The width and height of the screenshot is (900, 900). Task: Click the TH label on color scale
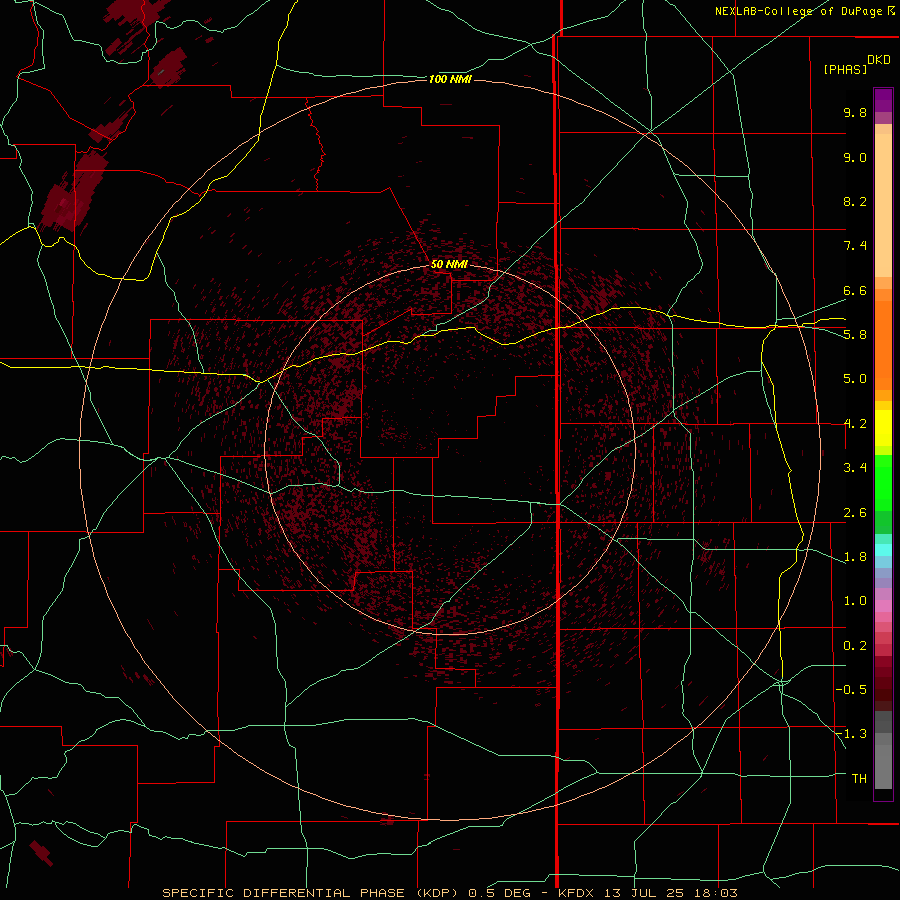click(x=859, y=779)
